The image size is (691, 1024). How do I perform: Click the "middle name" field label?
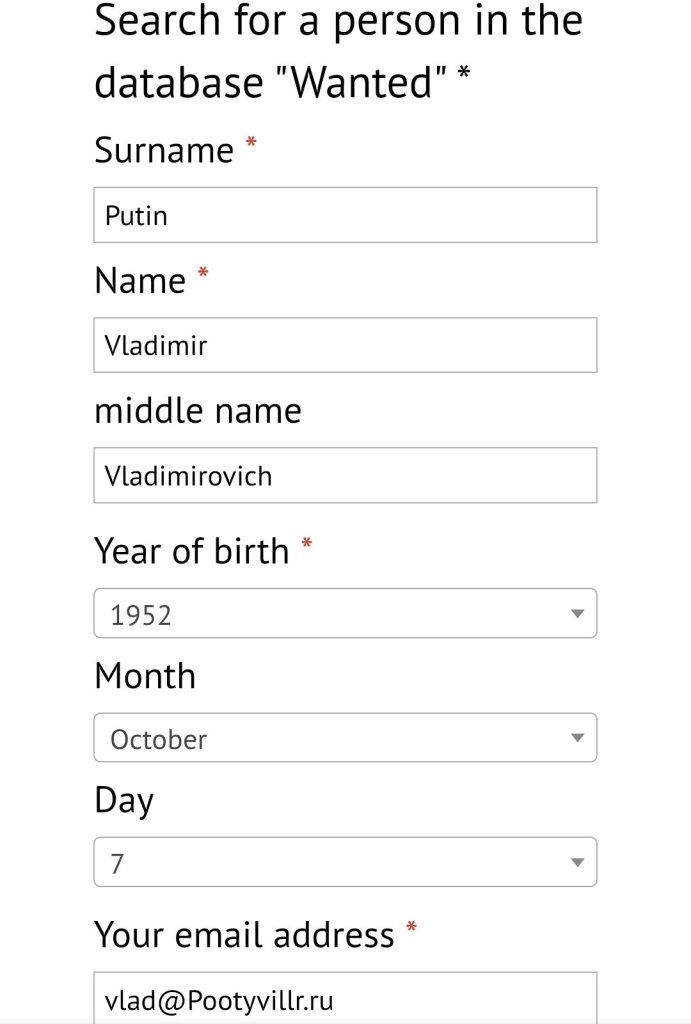[198, 411]
